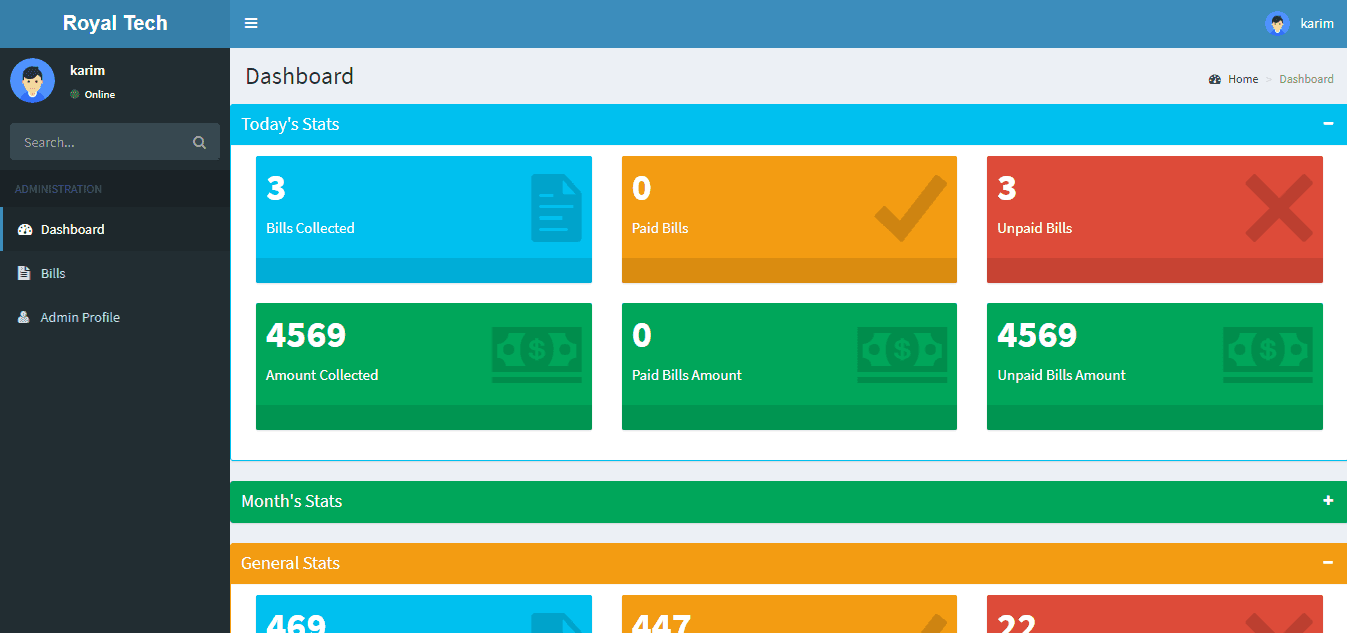This screenshot has height=633, width=1347.
Task: Click the Unpaid Bills card footer bar
Action: click(1155, 271)
